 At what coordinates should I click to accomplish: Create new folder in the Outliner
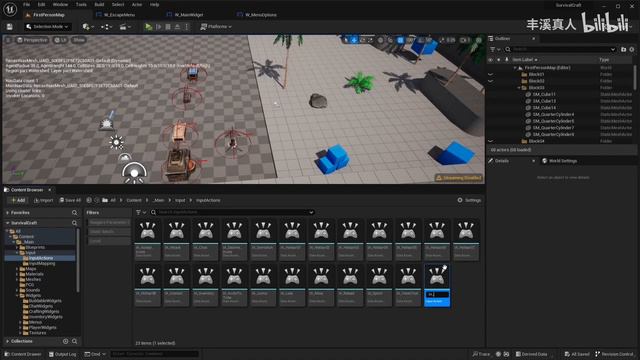coord(623,49)
